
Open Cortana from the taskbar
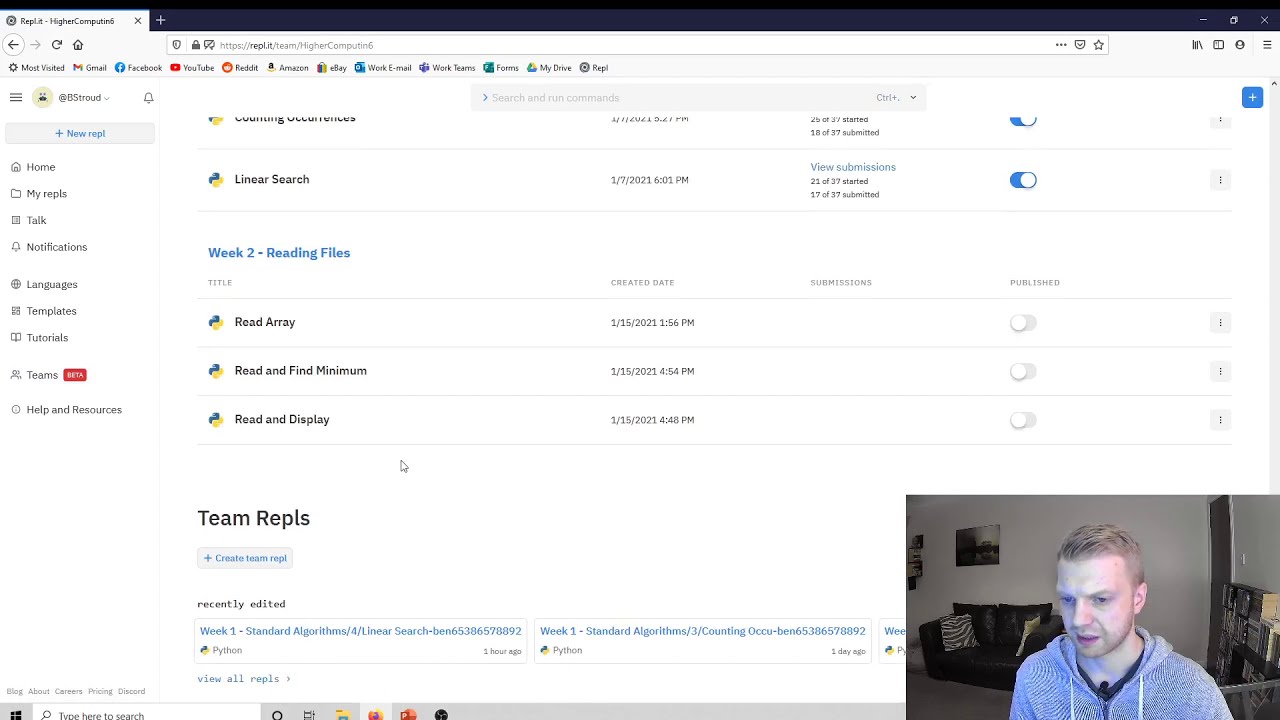[x=277, y=715]
